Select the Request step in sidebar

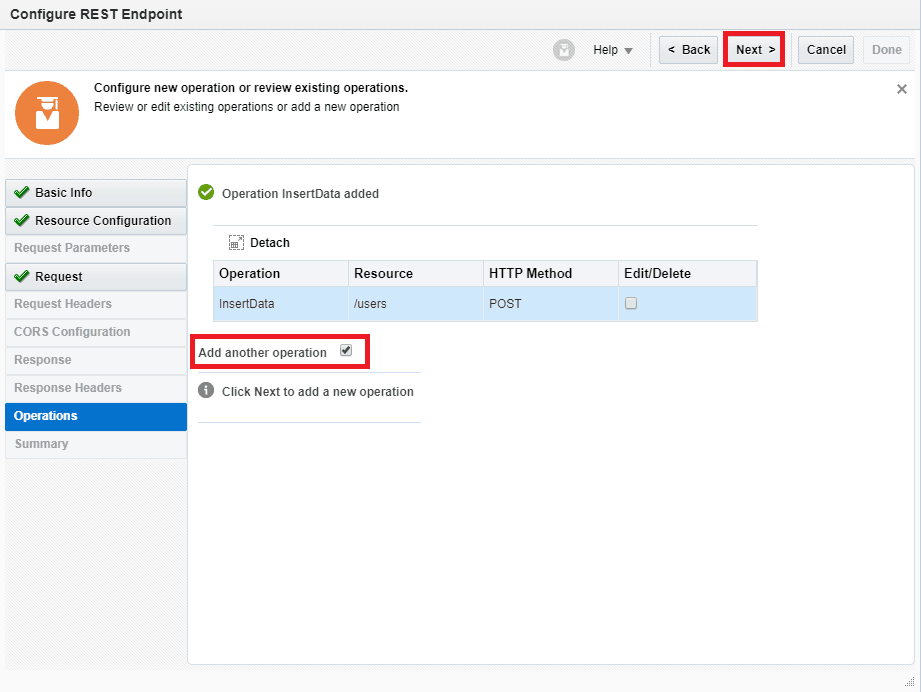coord(95,277)
